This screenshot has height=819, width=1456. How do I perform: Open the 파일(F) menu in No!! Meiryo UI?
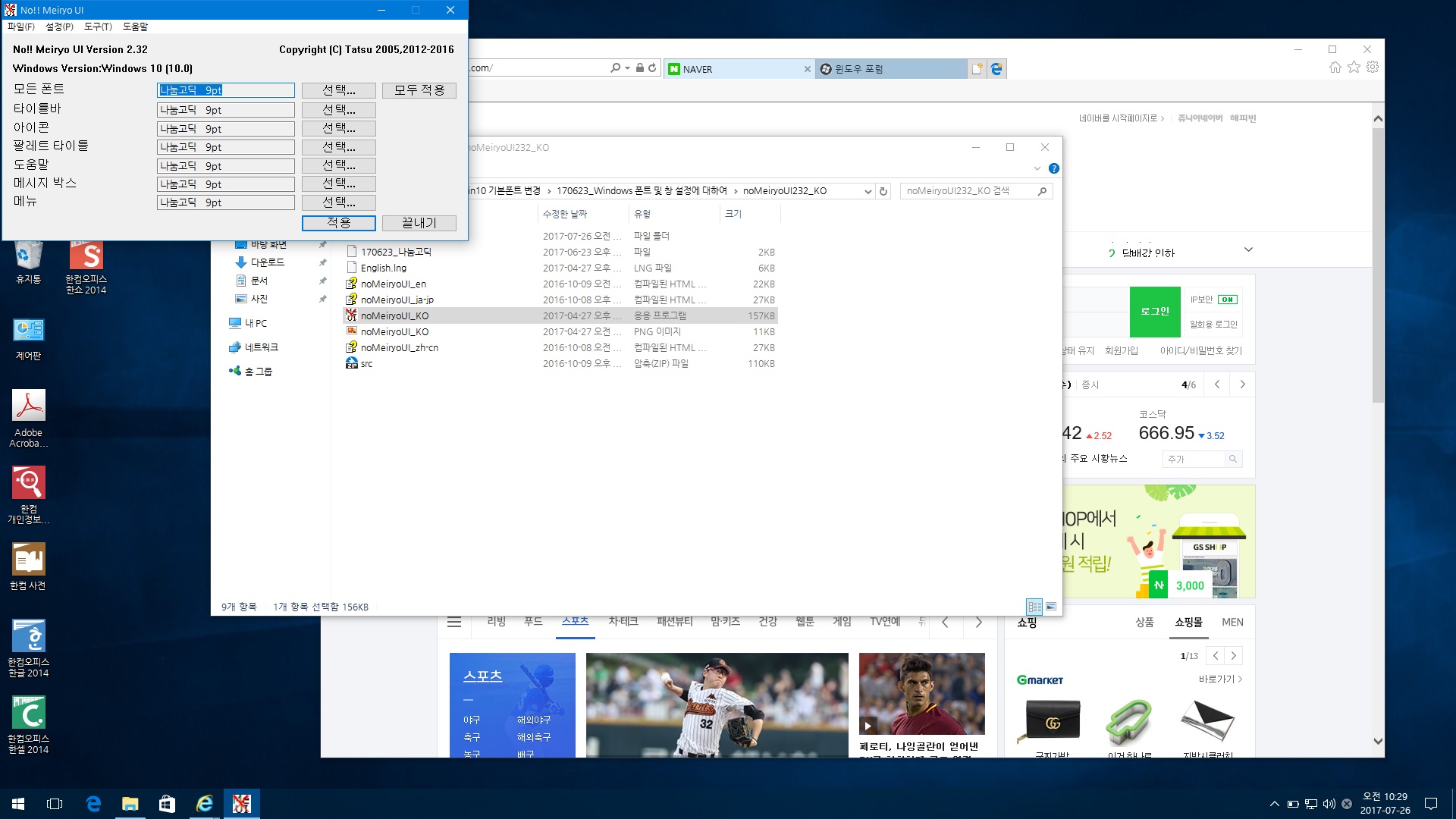pyautogui.click(x=20, y=27)
